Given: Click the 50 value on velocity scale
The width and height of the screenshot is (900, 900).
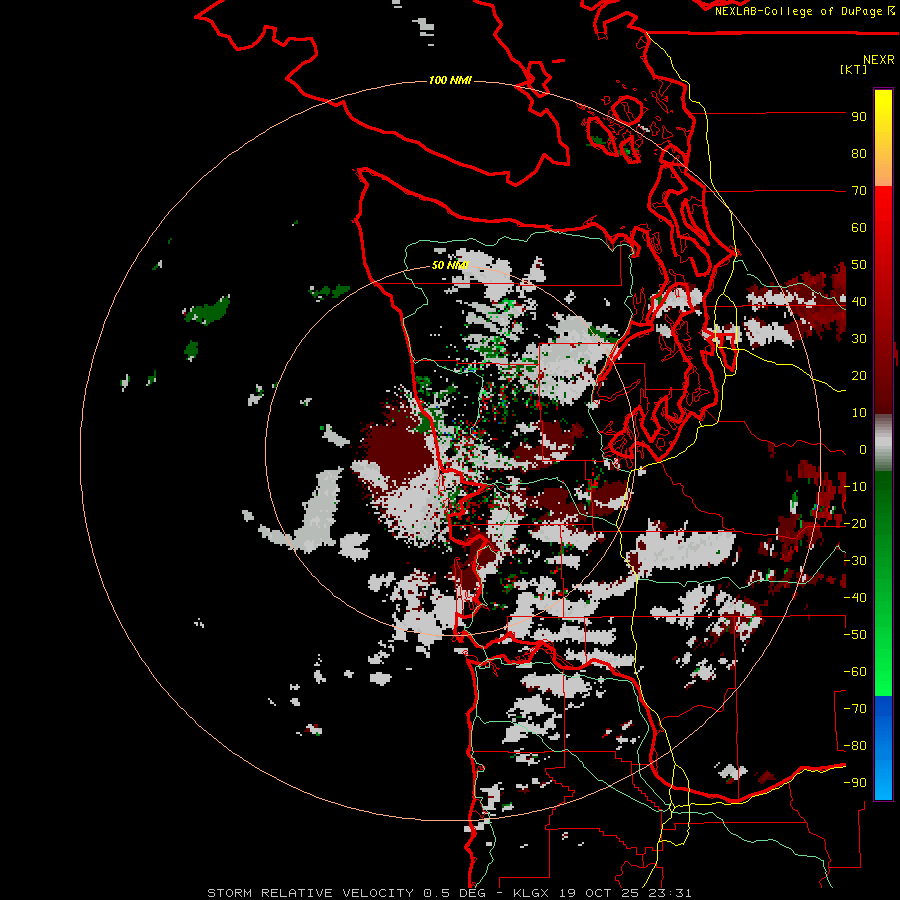Looking at the screenshot, I should pyautogui.click(x=859, y=265).
